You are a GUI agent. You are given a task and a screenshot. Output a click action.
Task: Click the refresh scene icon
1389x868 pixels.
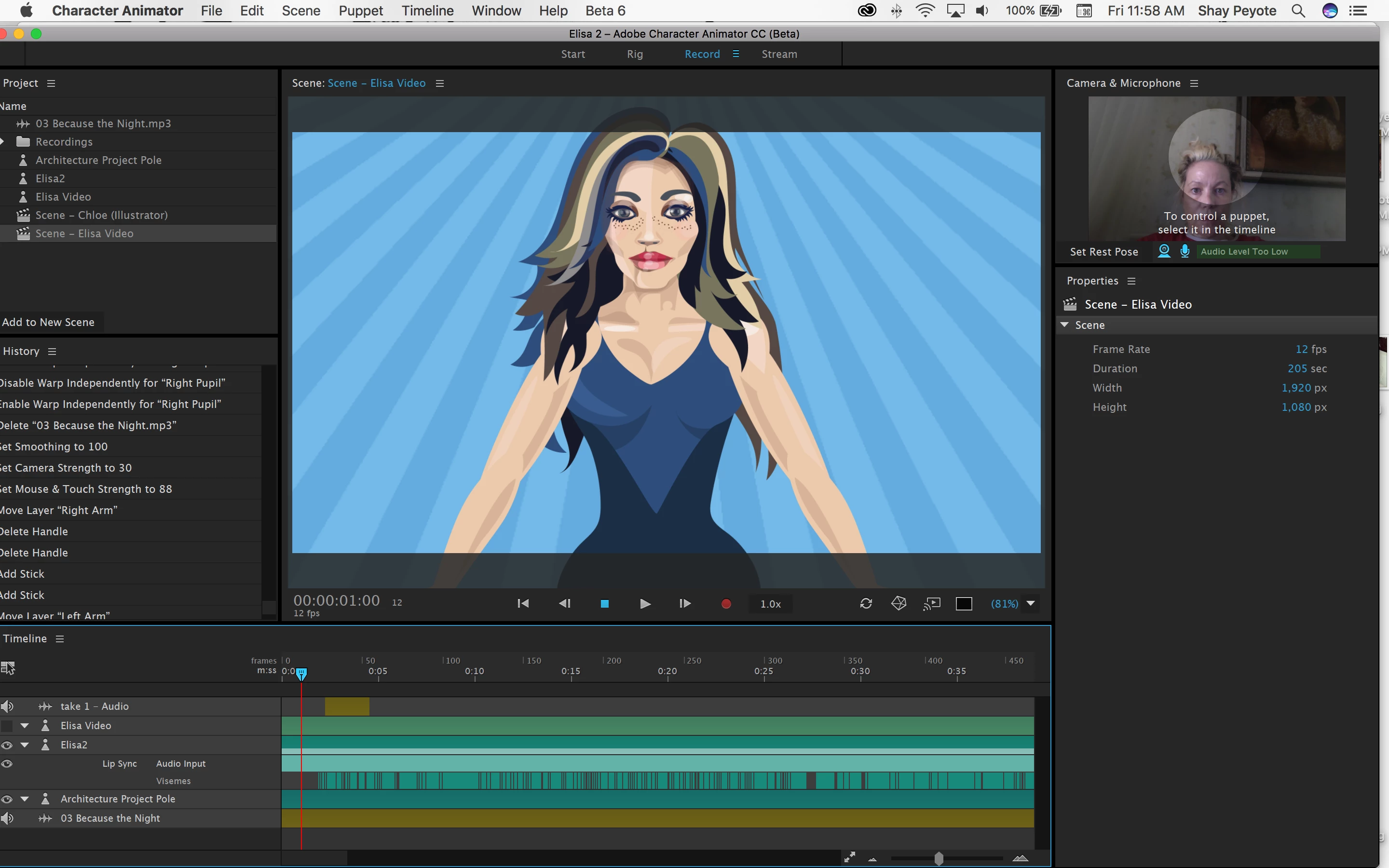[x=866, y=603]
